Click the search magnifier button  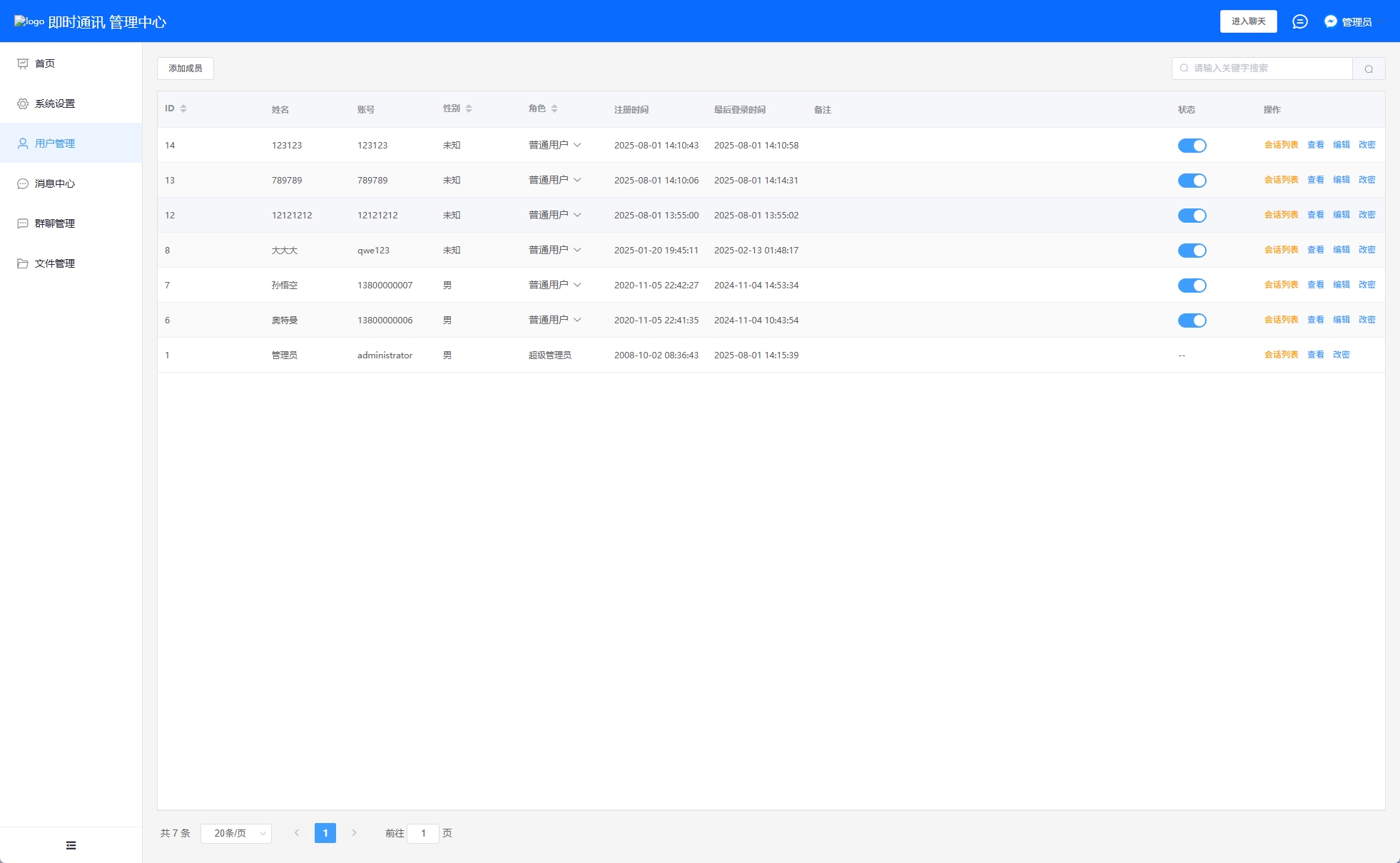pos(1368,69)
